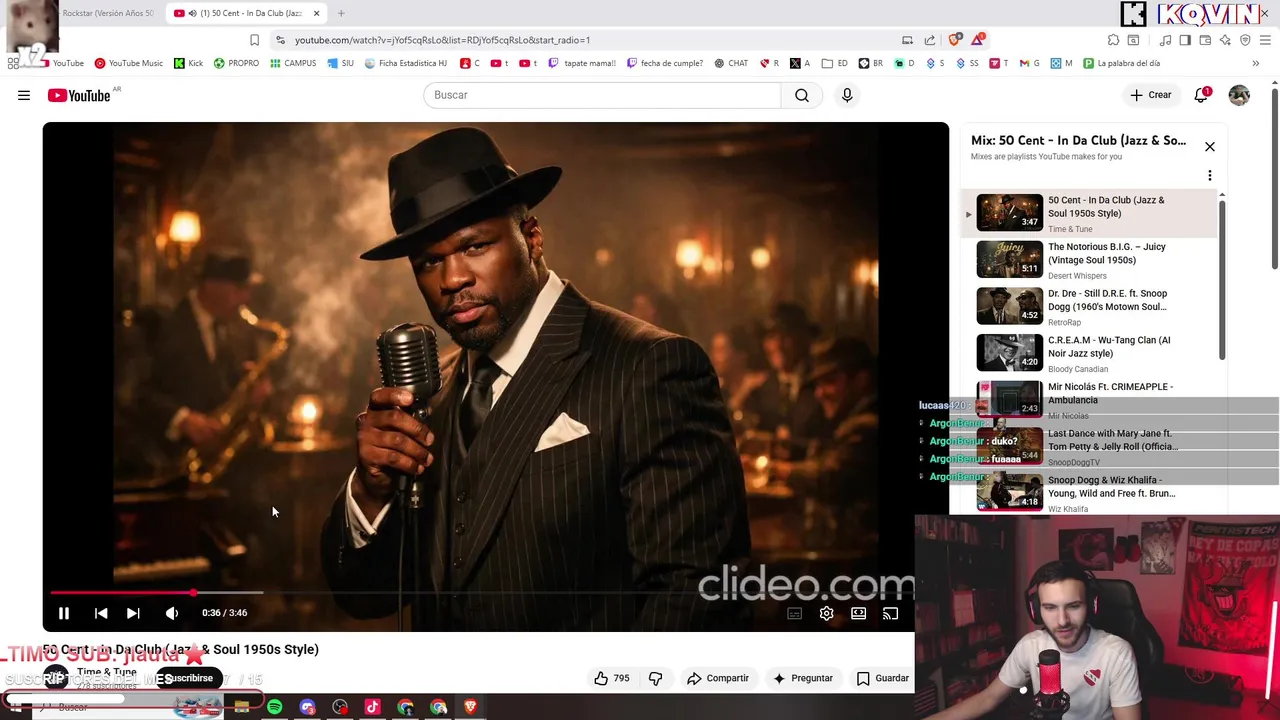
Task: Click the Preguntar button below the video
Action: tap(802, 678)
